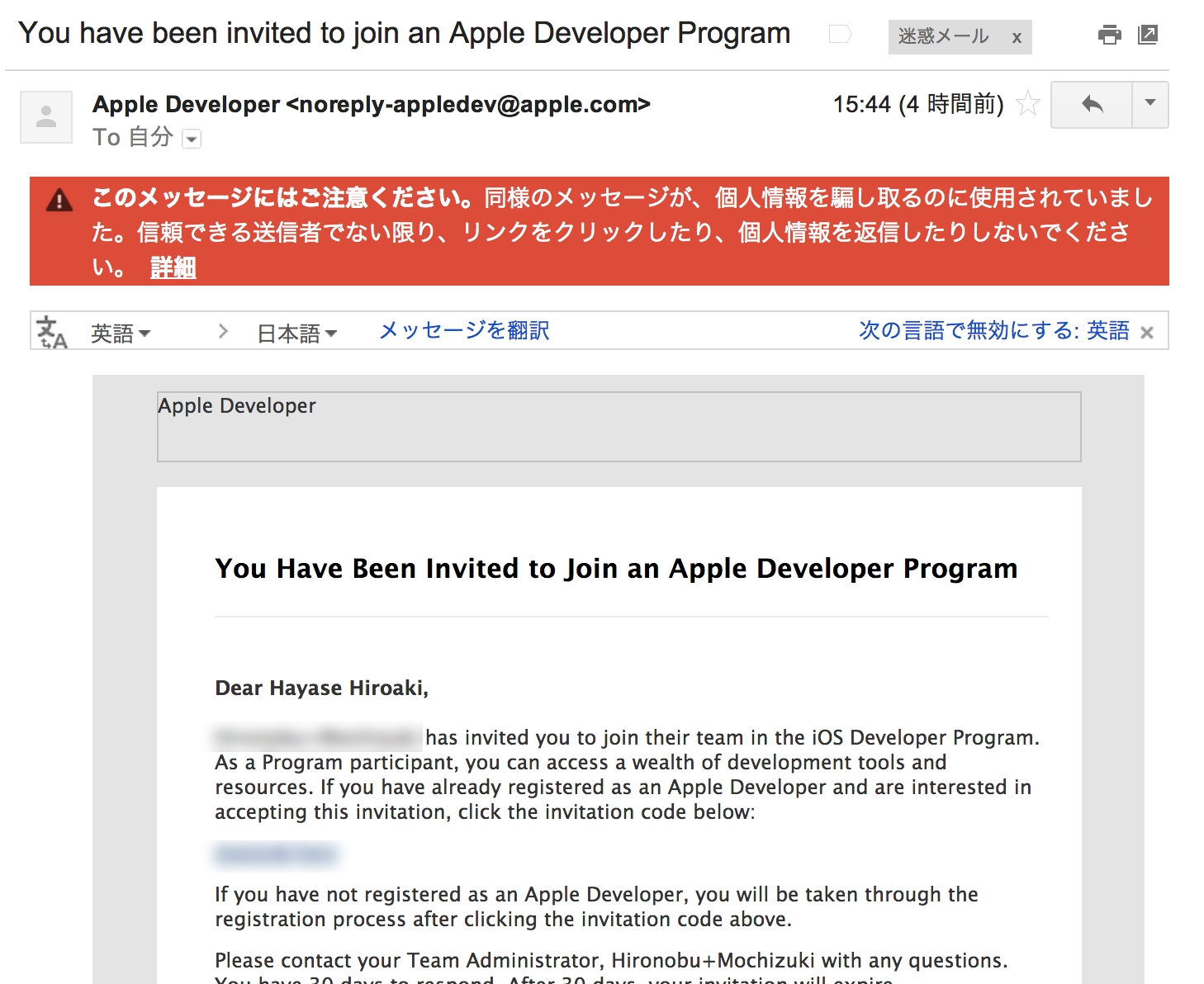Viewport: 1204px width, 984px height.
Task: Dismiss the translation bar
Action: [1147, 333]
